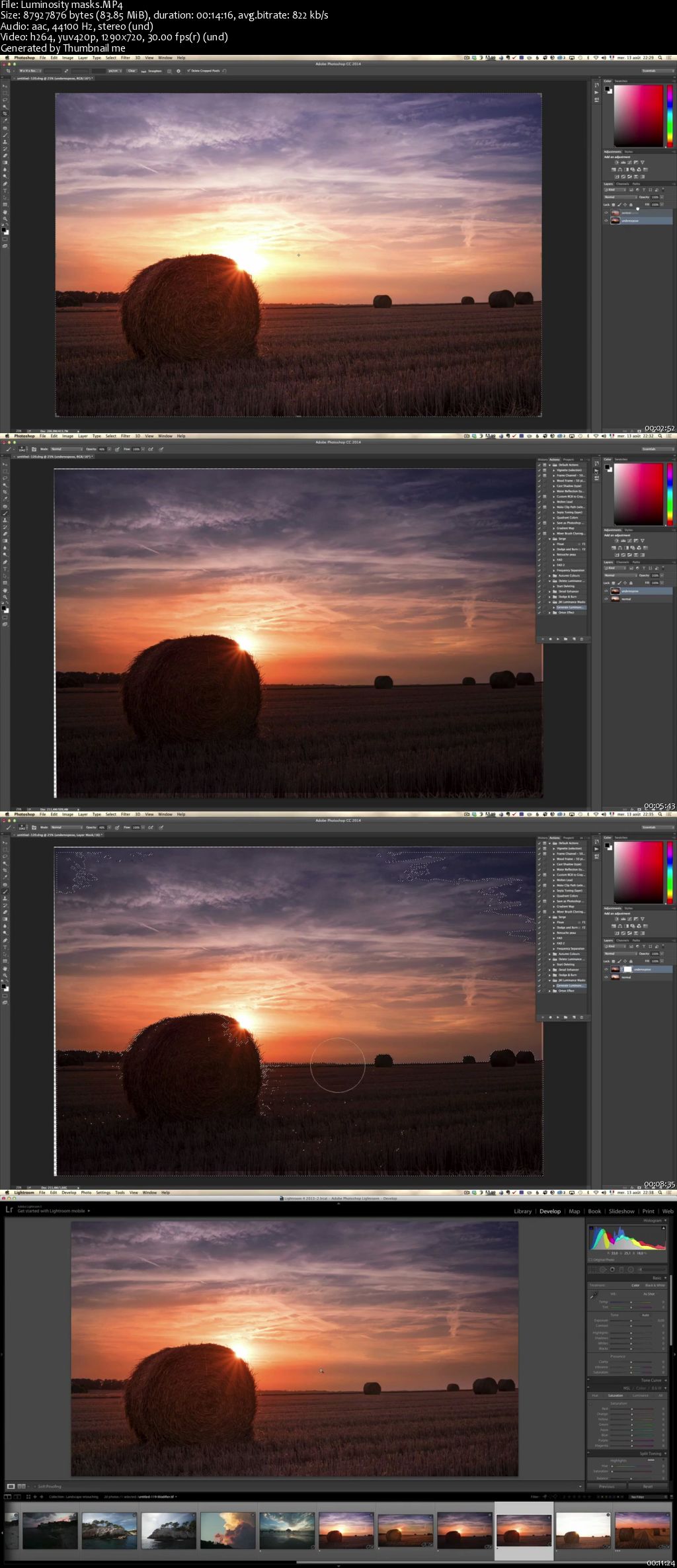
Task: Click Delete action trash icon in second frame
Action: click(582, 639)
